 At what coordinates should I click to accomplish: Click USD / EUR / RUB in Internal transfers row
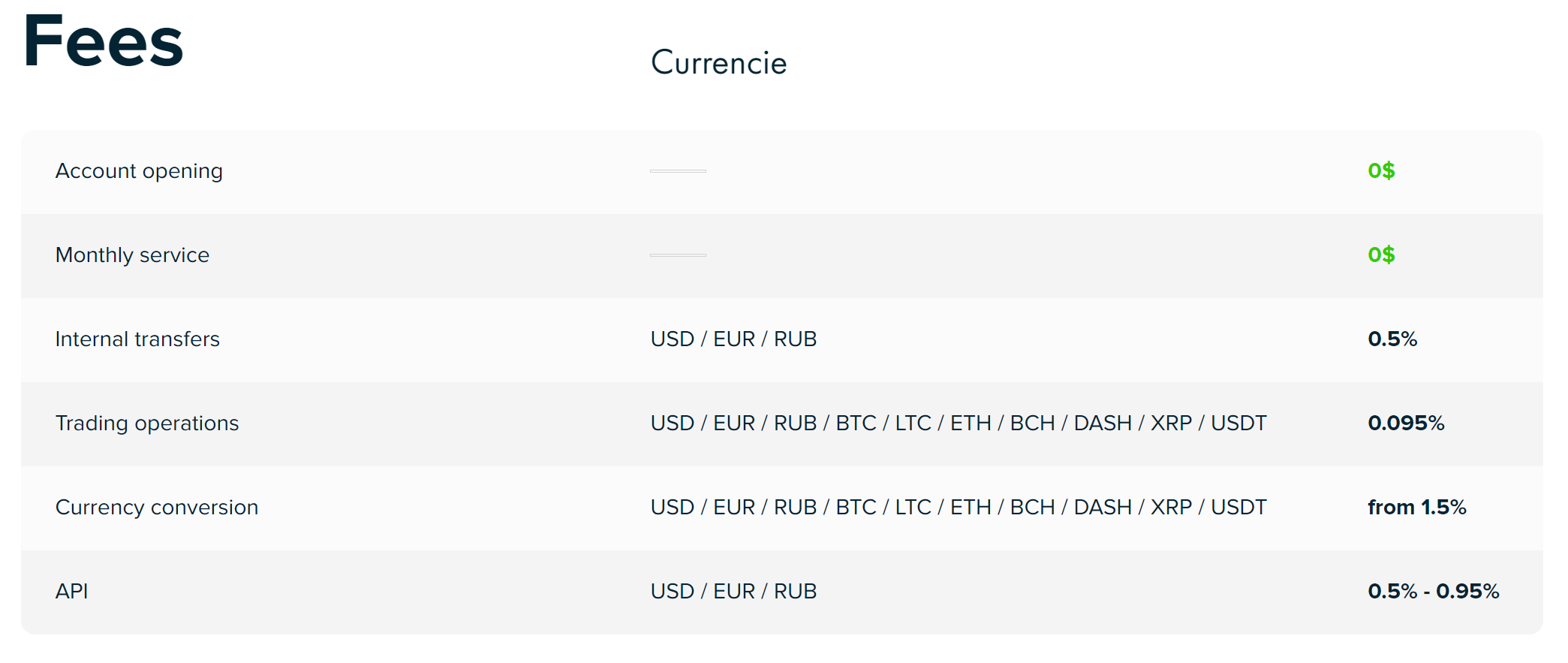733,339
